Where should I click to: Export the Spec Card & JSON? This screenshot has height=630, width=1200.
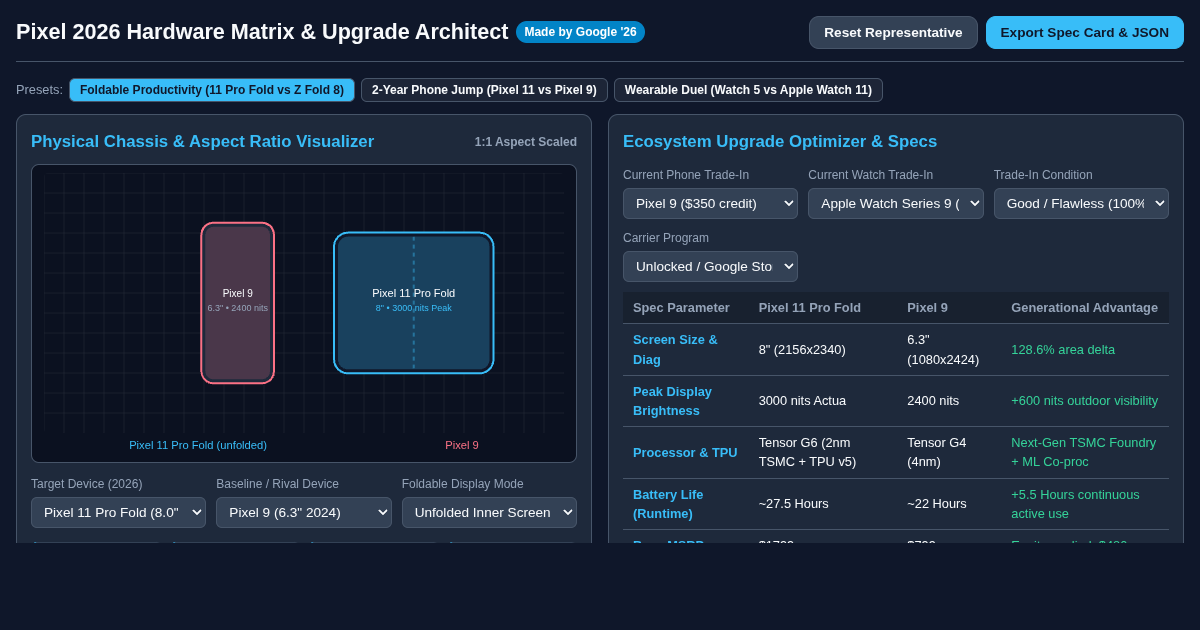pyautogui.click(x=1085, y=32)
